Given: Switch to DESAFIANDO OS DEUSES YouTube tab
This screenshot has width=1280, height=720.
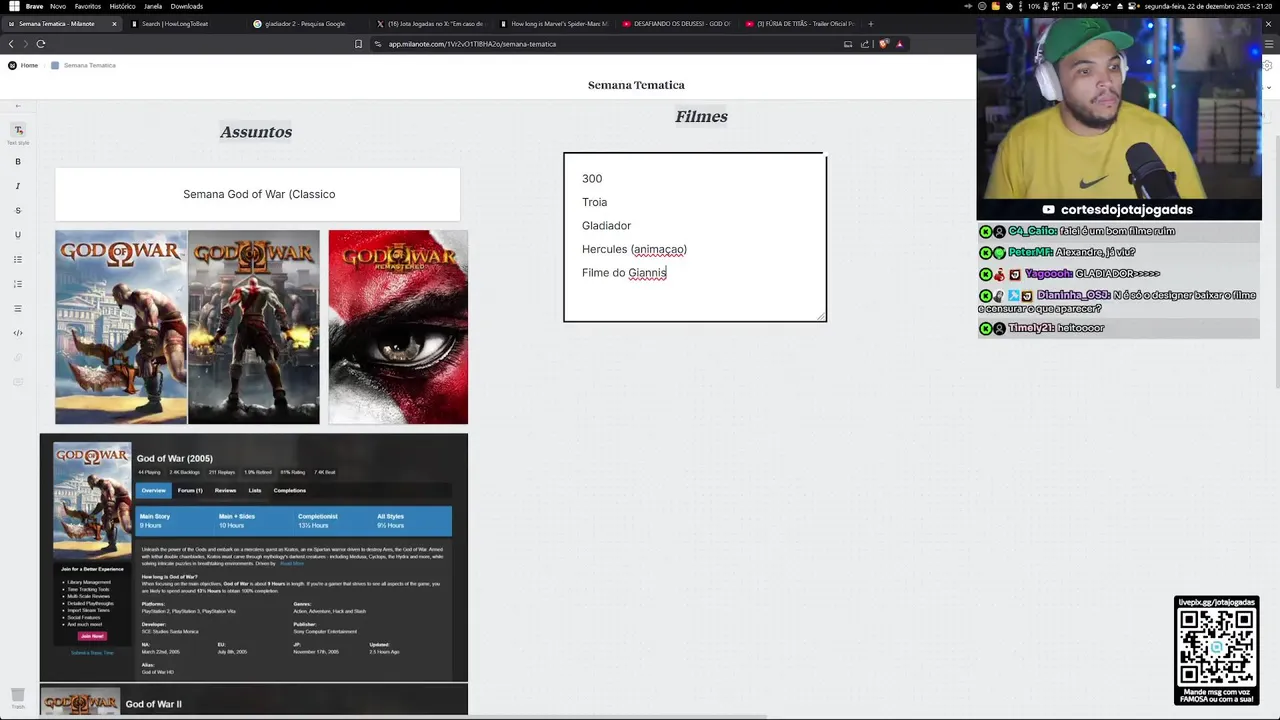Looking at the screenshot, I should [x=676, y=24].
